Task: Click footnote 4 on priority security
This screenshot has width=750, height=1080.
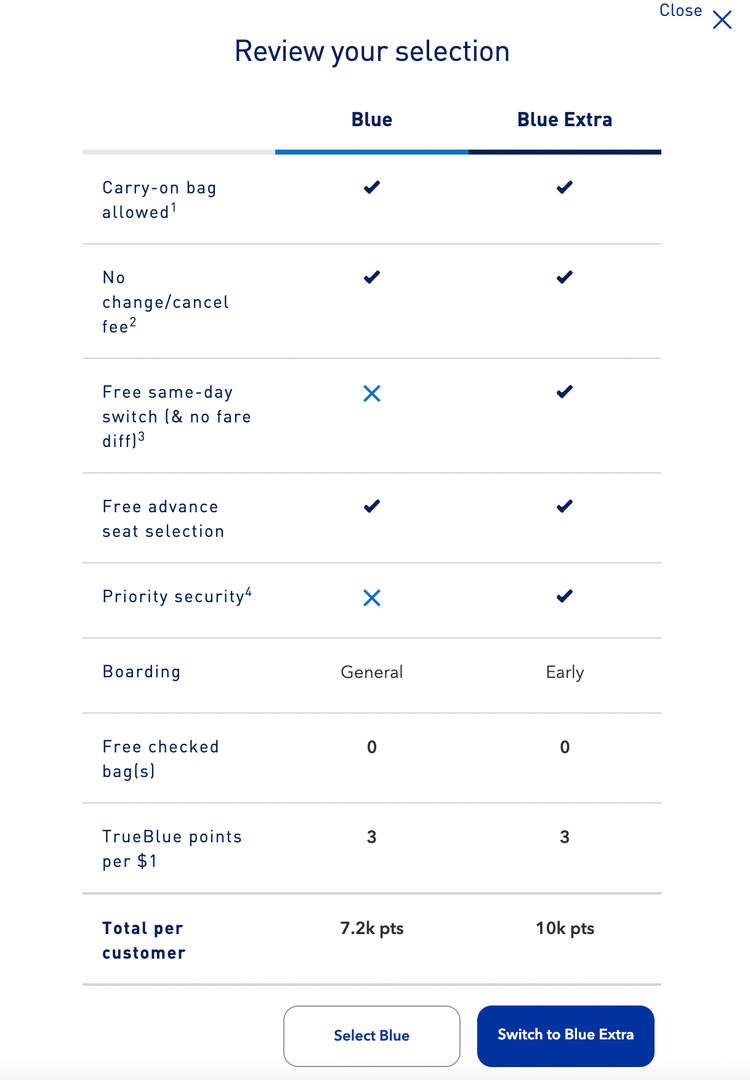Action: click(246, 591)
